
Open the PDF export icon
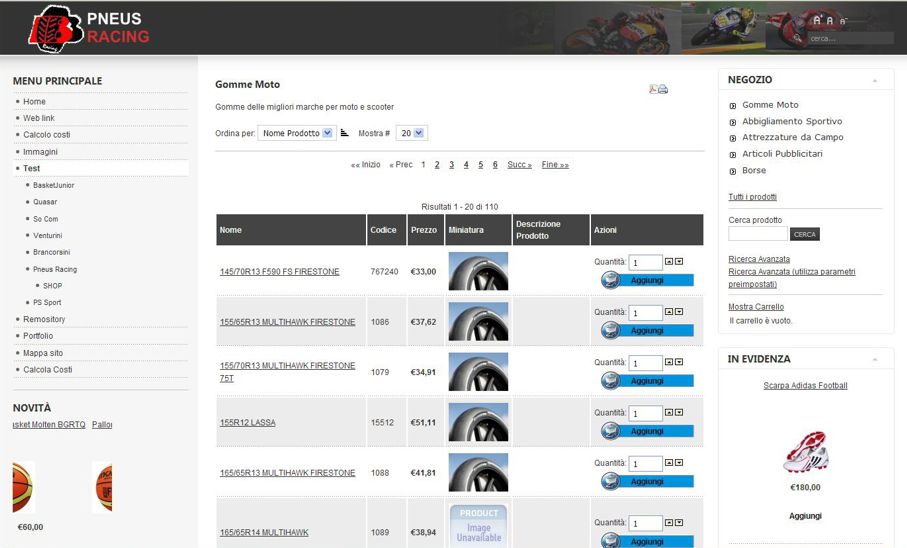pos(653,89)
